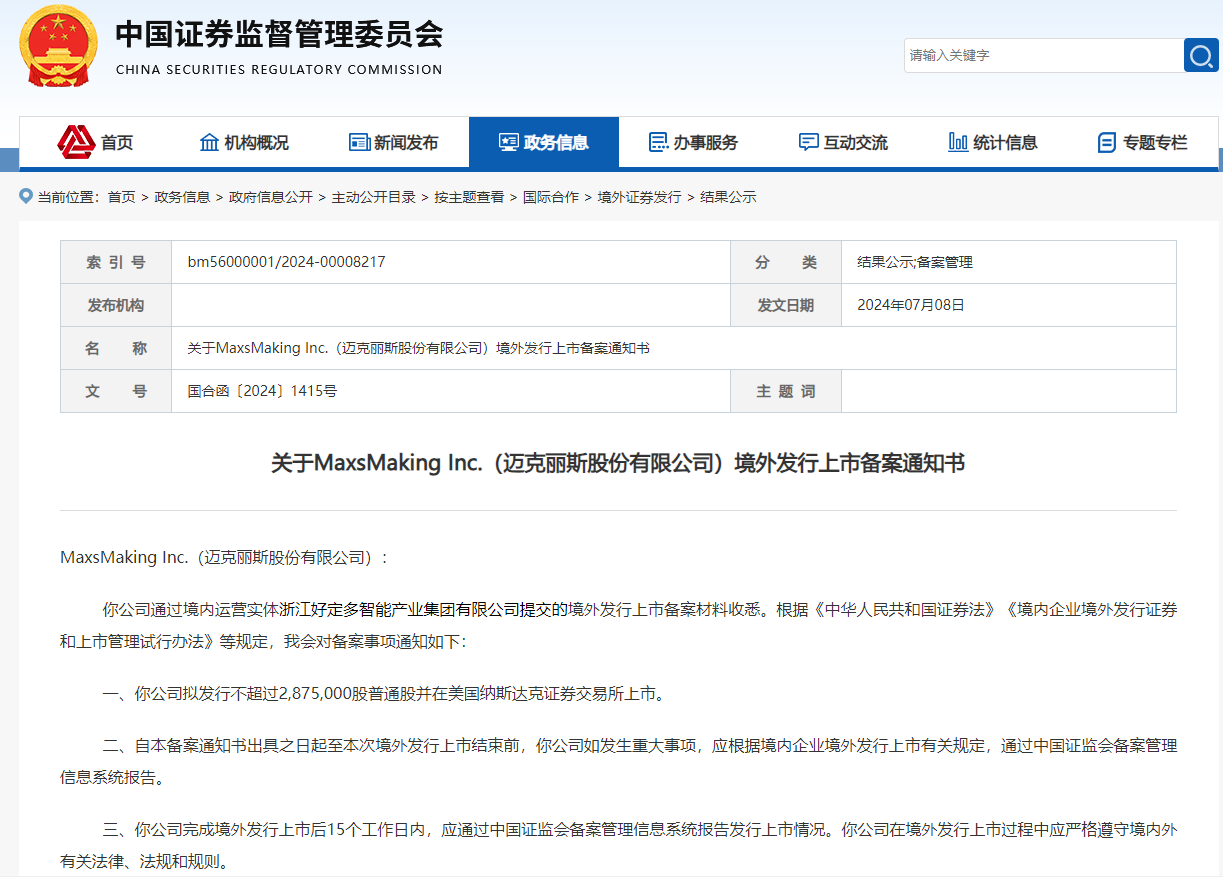Click the 文号 table label
The width and height of the screenshot is (1223, 880).
[x=116, y=391]
